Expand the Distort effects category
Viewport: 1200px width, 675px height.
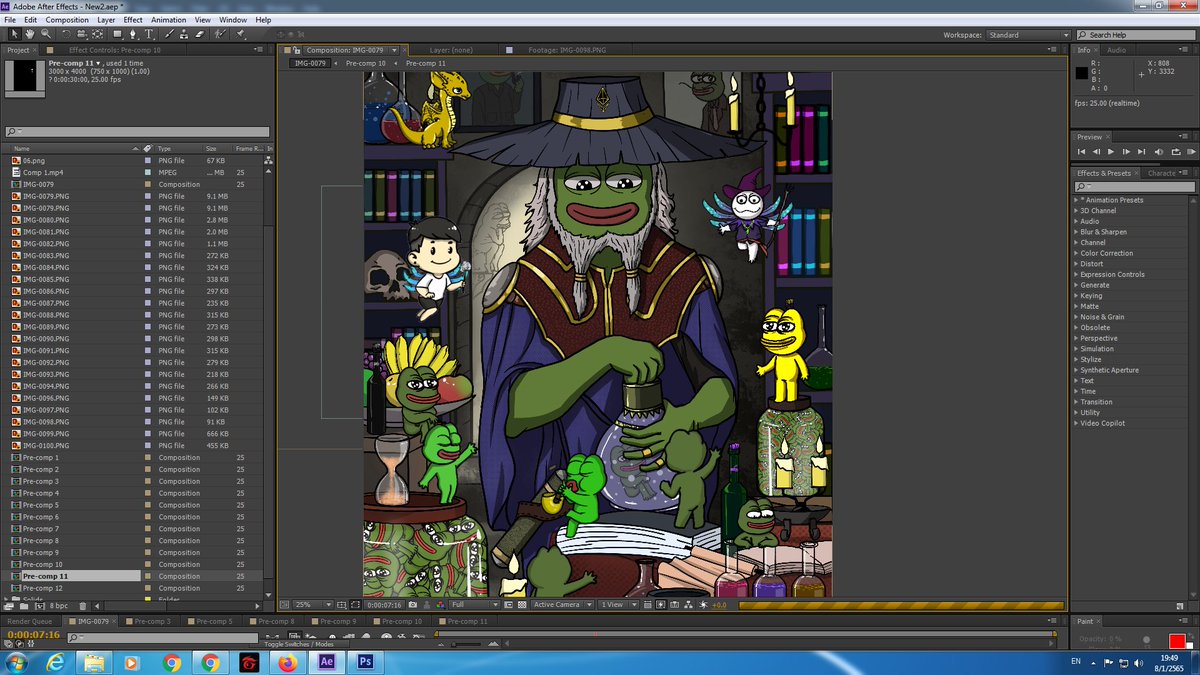(1076, 264)
